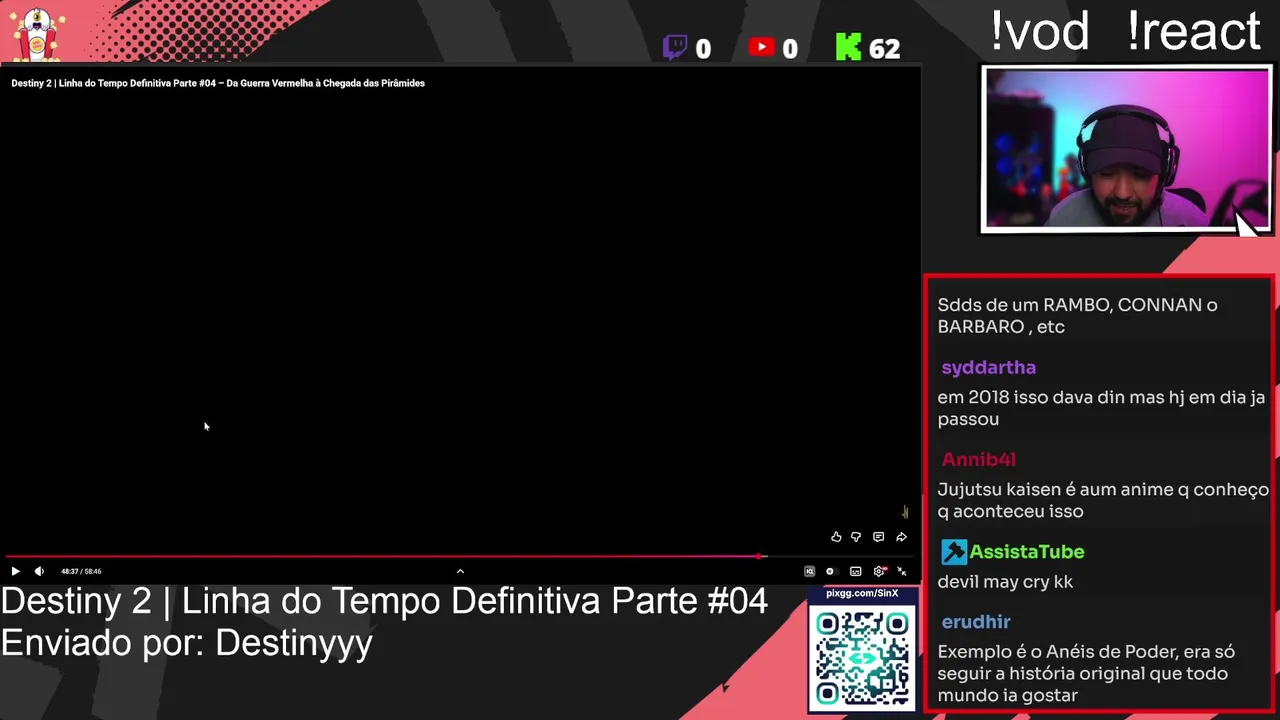Select chat username syddartha
The height and width of the screenshot is (720, 1280).
(x=988, y=367)
